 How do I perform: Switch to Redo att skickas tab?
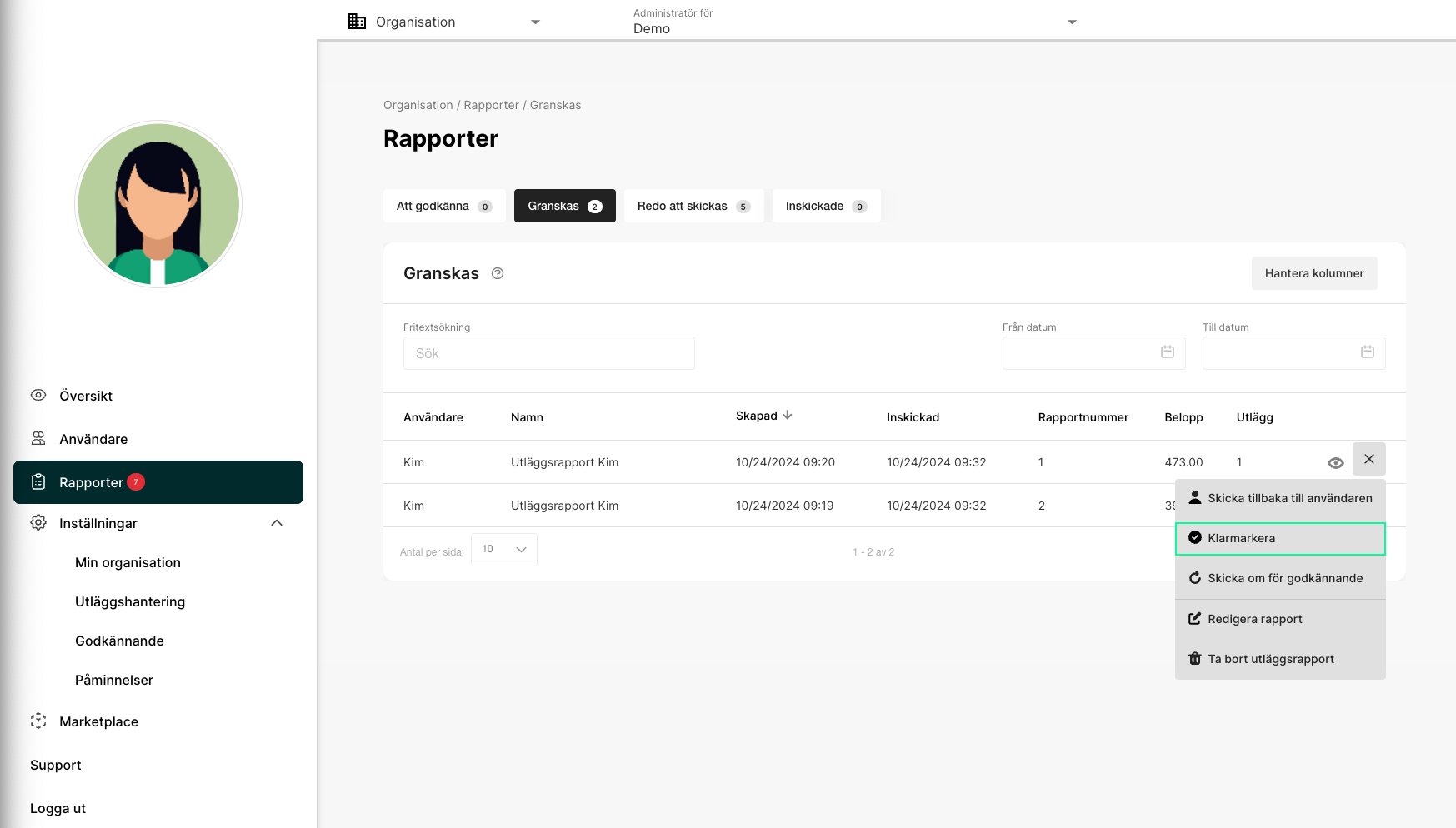point(694,206)
